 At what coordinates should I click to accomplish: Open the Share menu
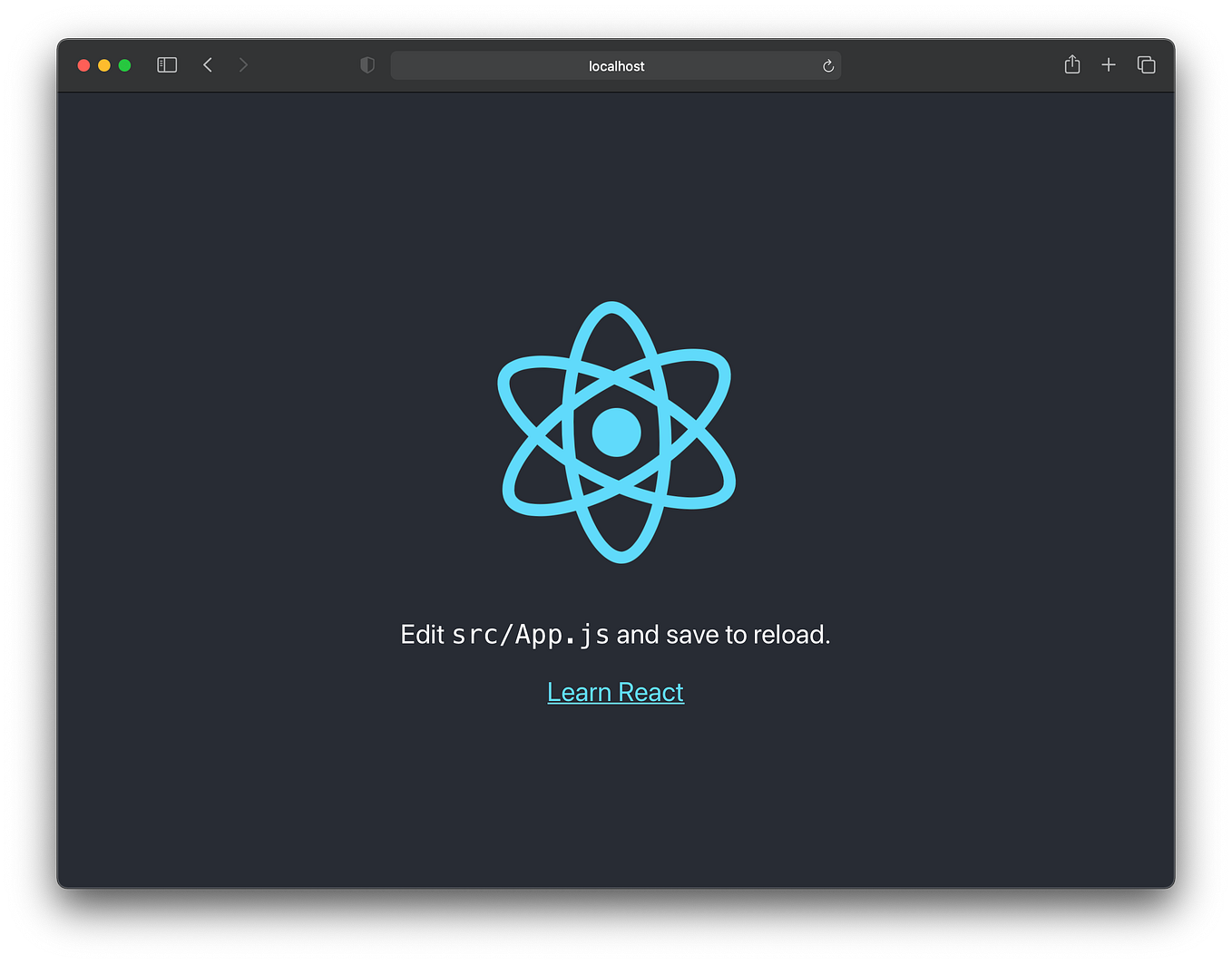pyautogui.click(x=1072, y=64)
